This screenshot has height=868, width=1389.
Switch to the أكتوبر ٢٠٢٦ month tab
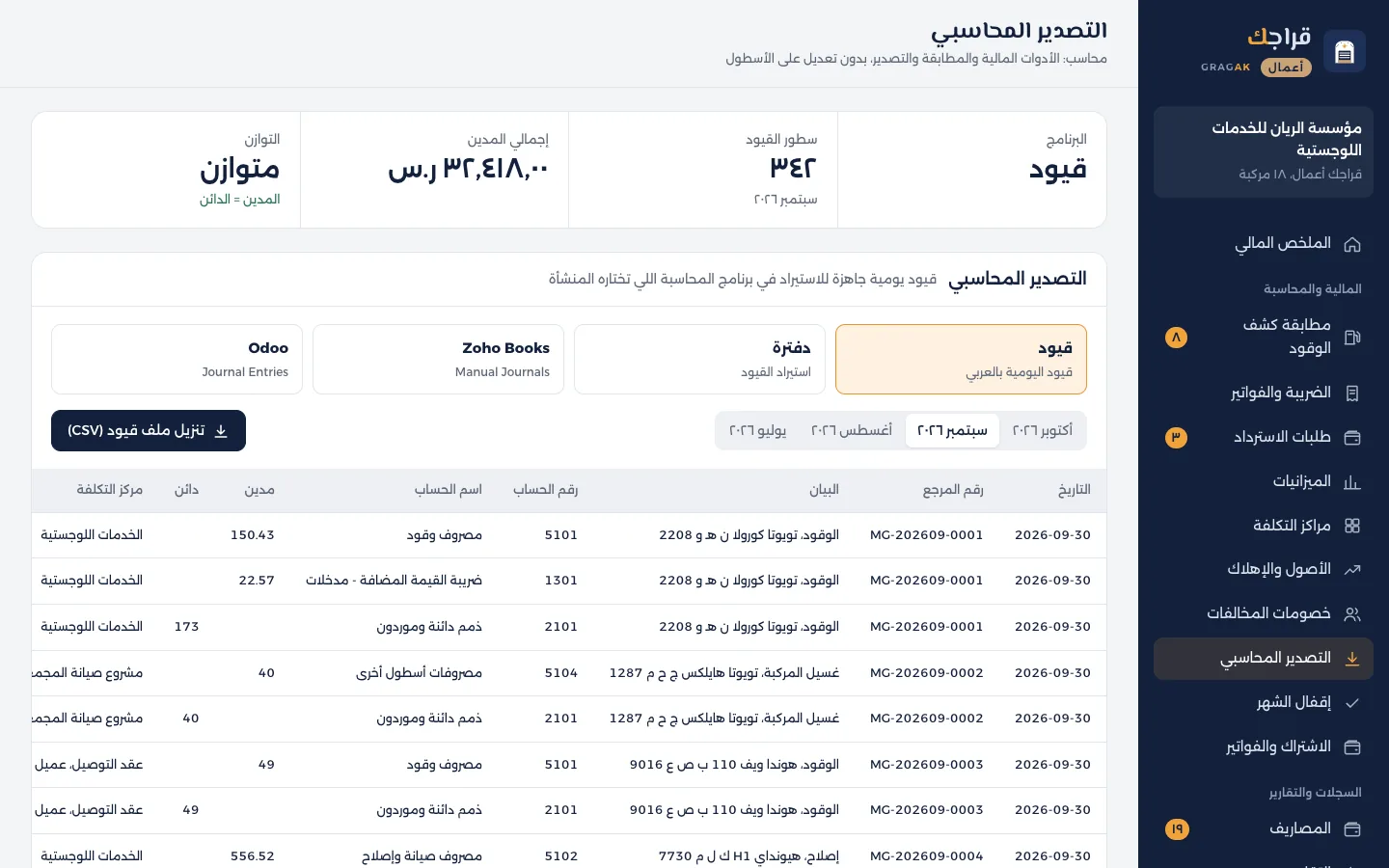(x=1043, y=430)
